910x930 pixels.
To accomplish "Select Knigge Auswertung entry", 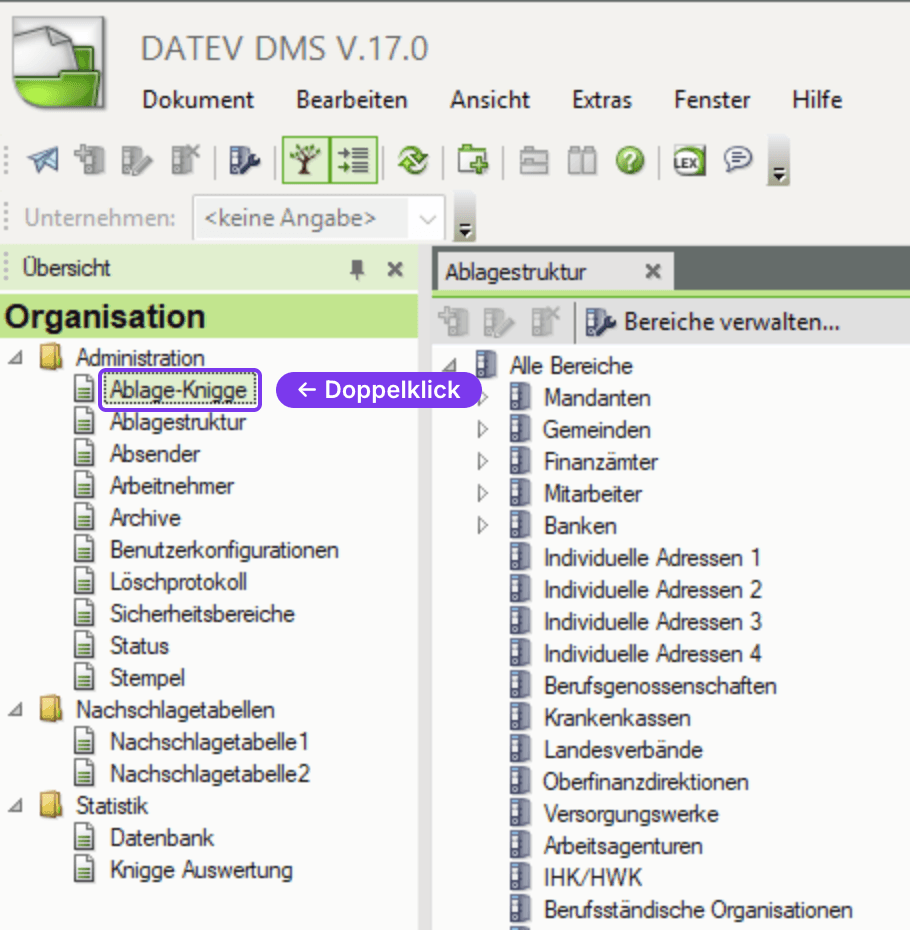I will 201,870.
